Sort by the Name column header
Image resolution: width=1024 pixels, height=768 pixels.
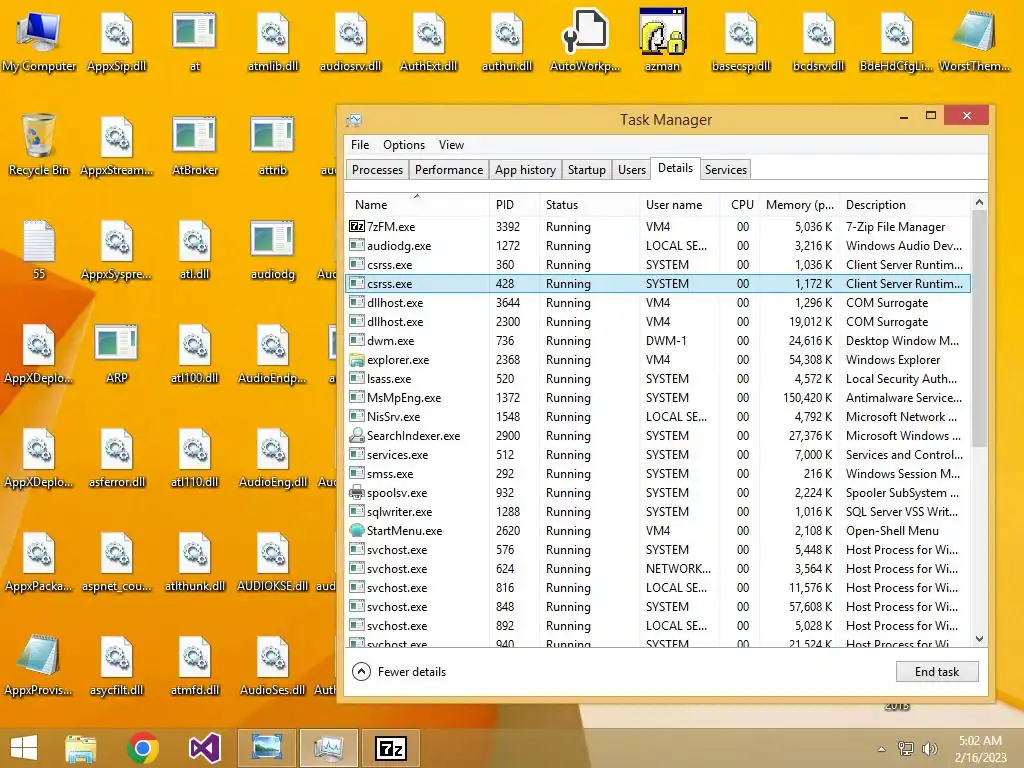tap(417, 204)
